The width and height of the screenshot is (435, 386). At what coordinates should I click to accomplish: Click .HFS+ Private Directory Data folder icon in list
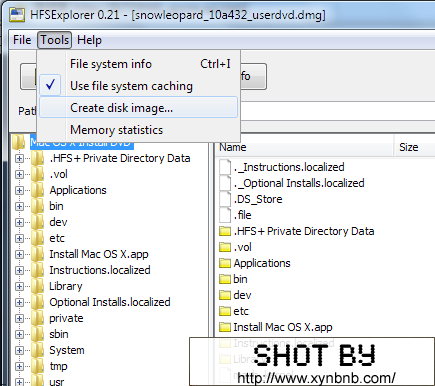pyautogui.click(x=225, y=231)
